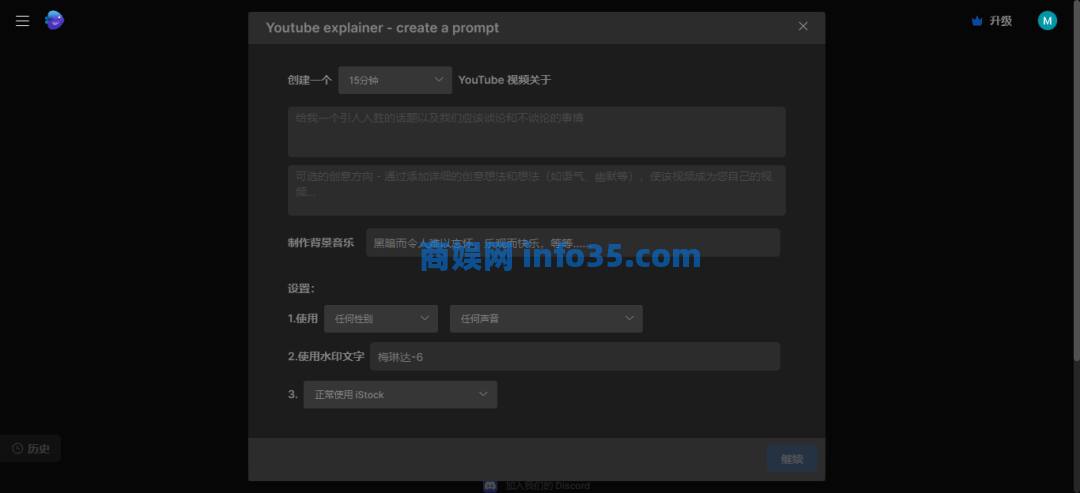Click the 设置: heading text
Image resolution: width=1080 pixels, height=493 pixels.
[x=301, y=289]
